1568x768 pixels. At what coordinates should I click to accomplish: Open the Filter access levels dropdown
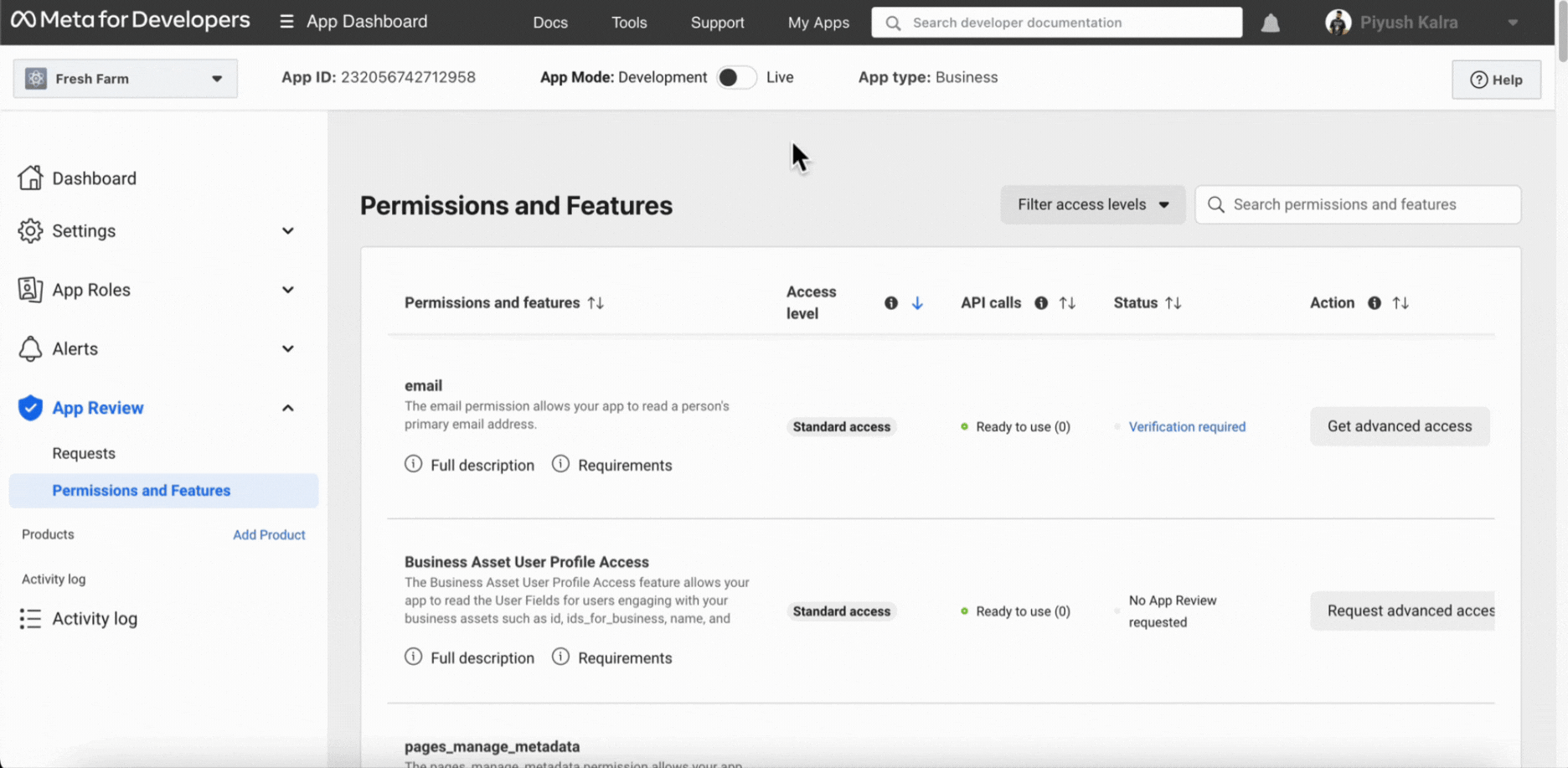coord(1092,204)
